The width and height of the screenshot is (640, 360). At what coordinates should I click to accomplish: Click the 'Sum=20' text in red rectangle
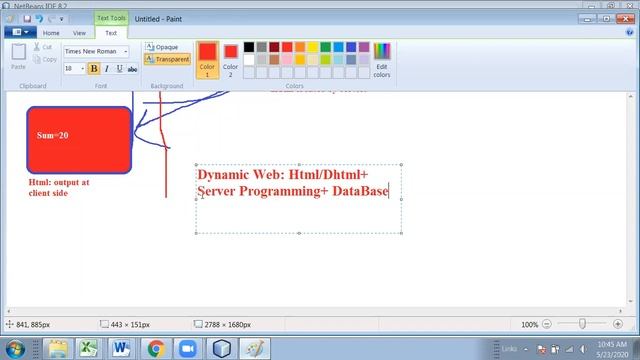tap(53, 136)
